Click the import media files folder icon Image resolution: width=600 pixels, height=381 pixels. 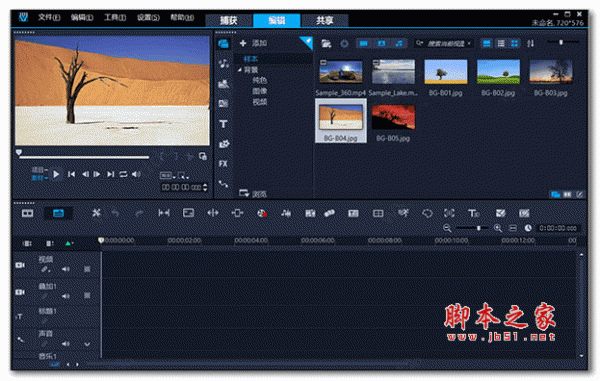pos(326,44)
